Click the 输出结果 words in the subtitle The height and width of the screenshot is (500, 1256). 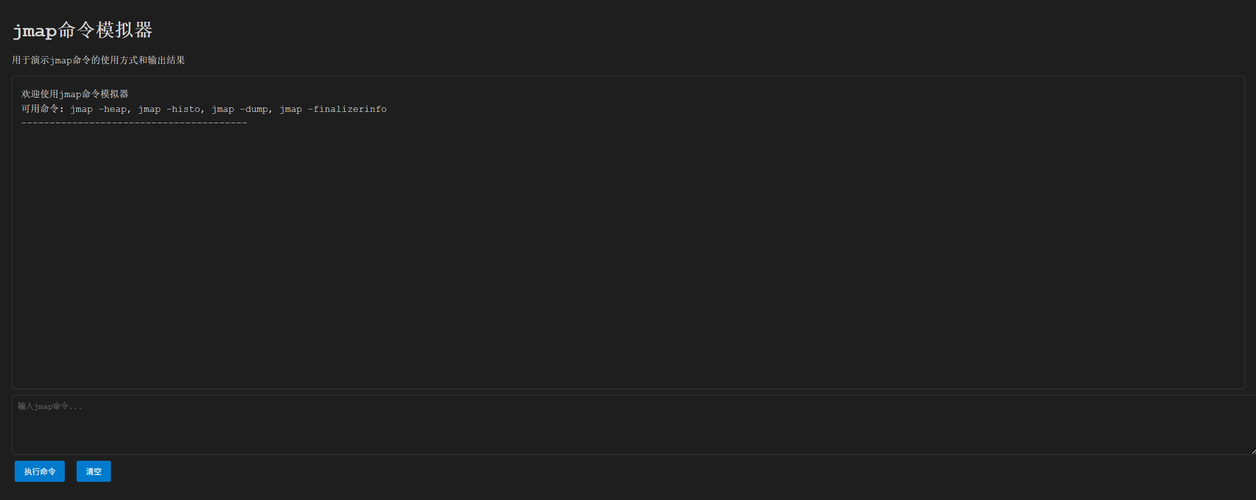[168, 60]
